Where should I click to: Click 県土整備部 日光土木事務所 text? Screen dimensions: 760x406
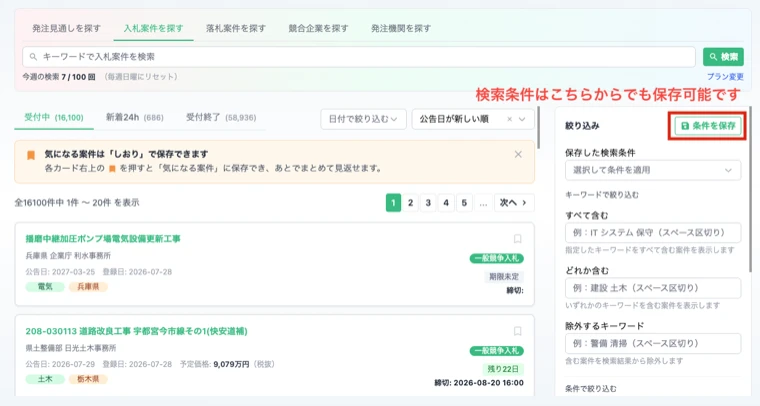(71, 348)
